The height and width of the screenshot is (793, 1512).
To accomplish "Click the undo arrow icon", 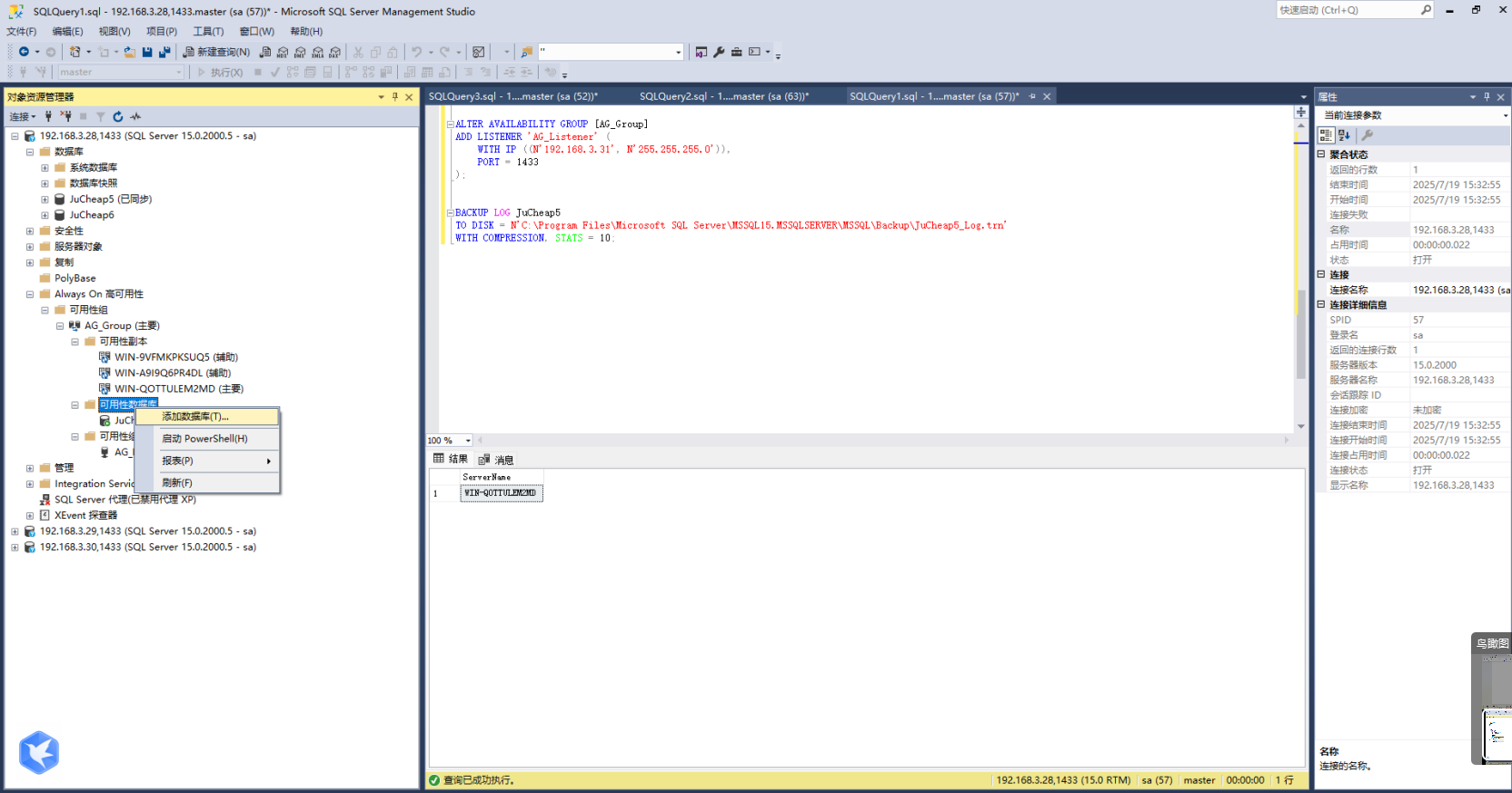I will 416,52.
